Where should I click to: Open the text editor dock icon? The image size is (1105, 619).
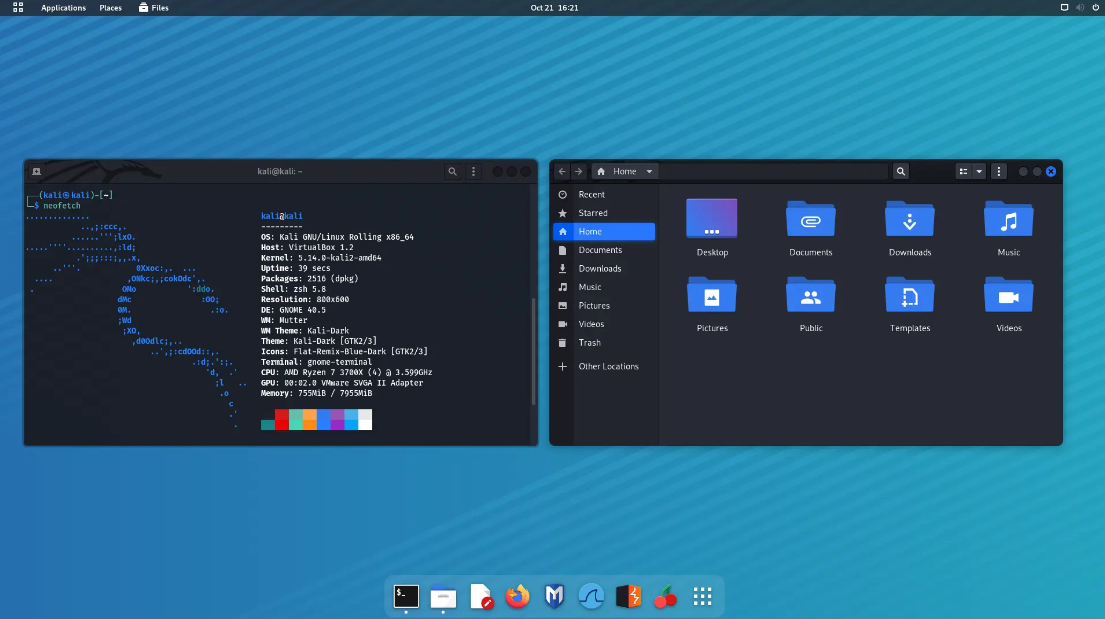[x=481, y=597]
